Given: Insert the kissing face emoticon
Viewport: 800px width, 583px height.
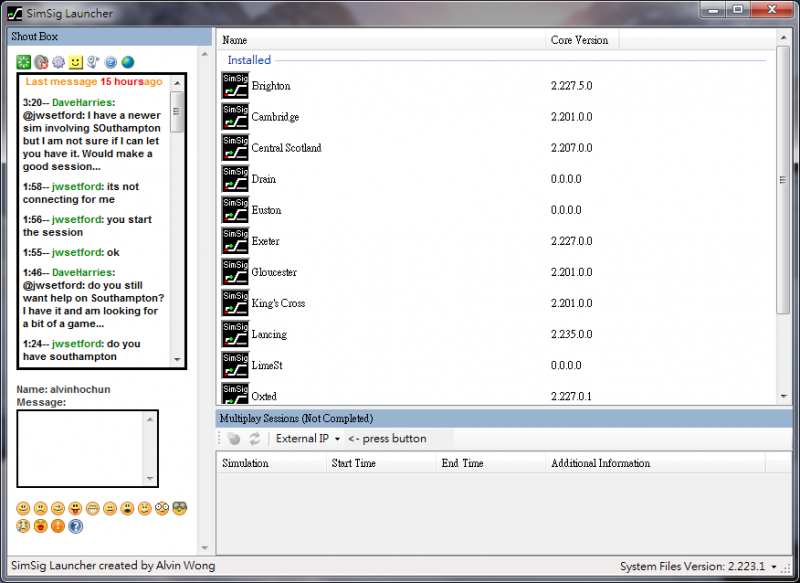Looking at the screenshot, I should (41, 526).
